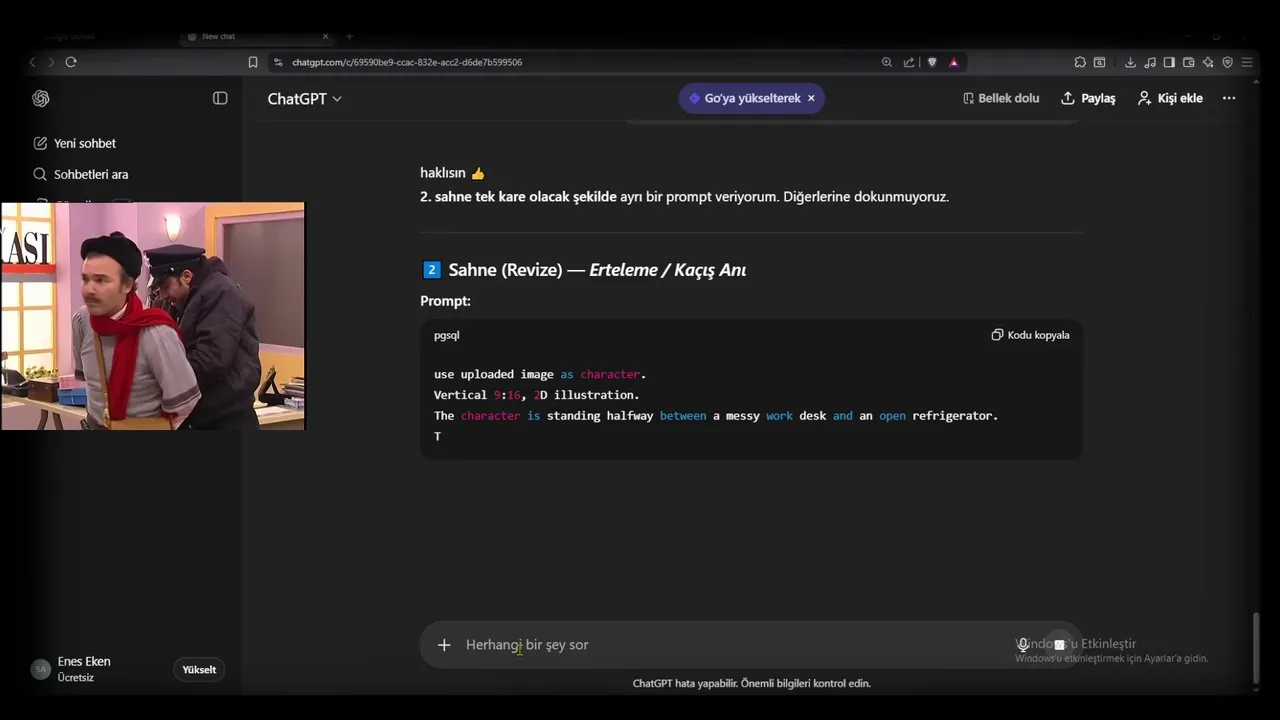The height and width of the screenshot is (720, 1280).
Task: Click 'Vertical 9:16, 2D illustration.' code line
Action: [x=536, y=395]
